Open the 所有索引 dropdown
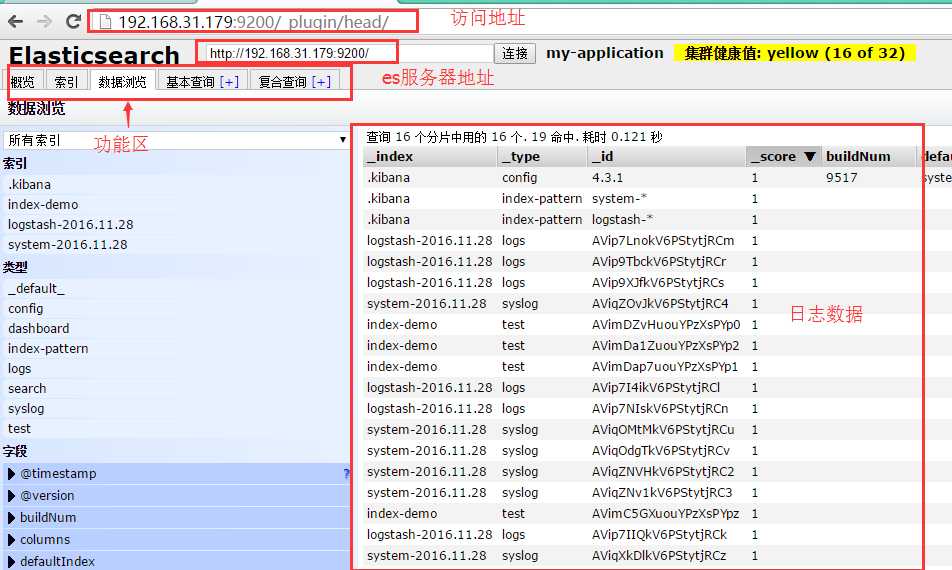This screenshot has width=952, height=570. (x=177, y=140)
